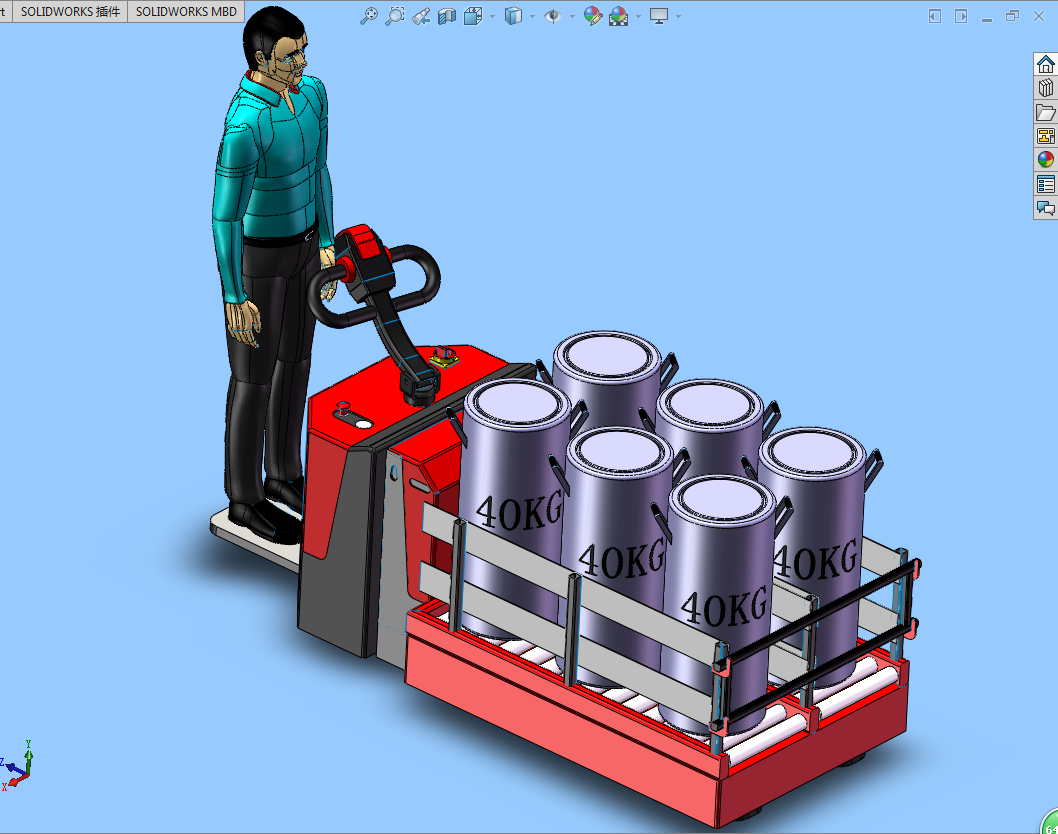Open the Design Library task pane tab
The height and width of the screenshot is (834, 1058).
pyautogui.click(x=1046, y=88)
